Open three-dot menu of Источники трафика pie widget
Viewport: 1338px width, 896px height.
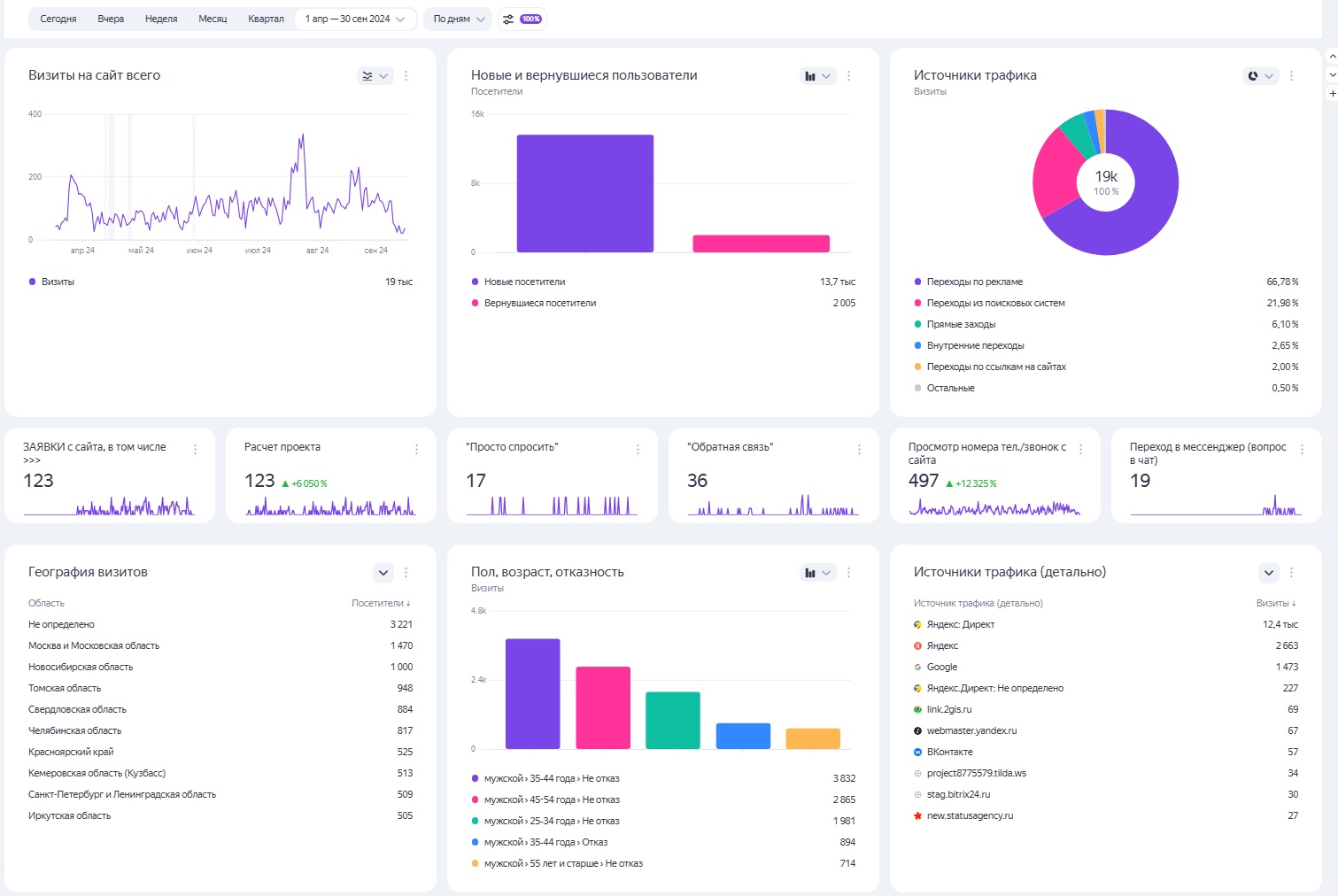1292,76
